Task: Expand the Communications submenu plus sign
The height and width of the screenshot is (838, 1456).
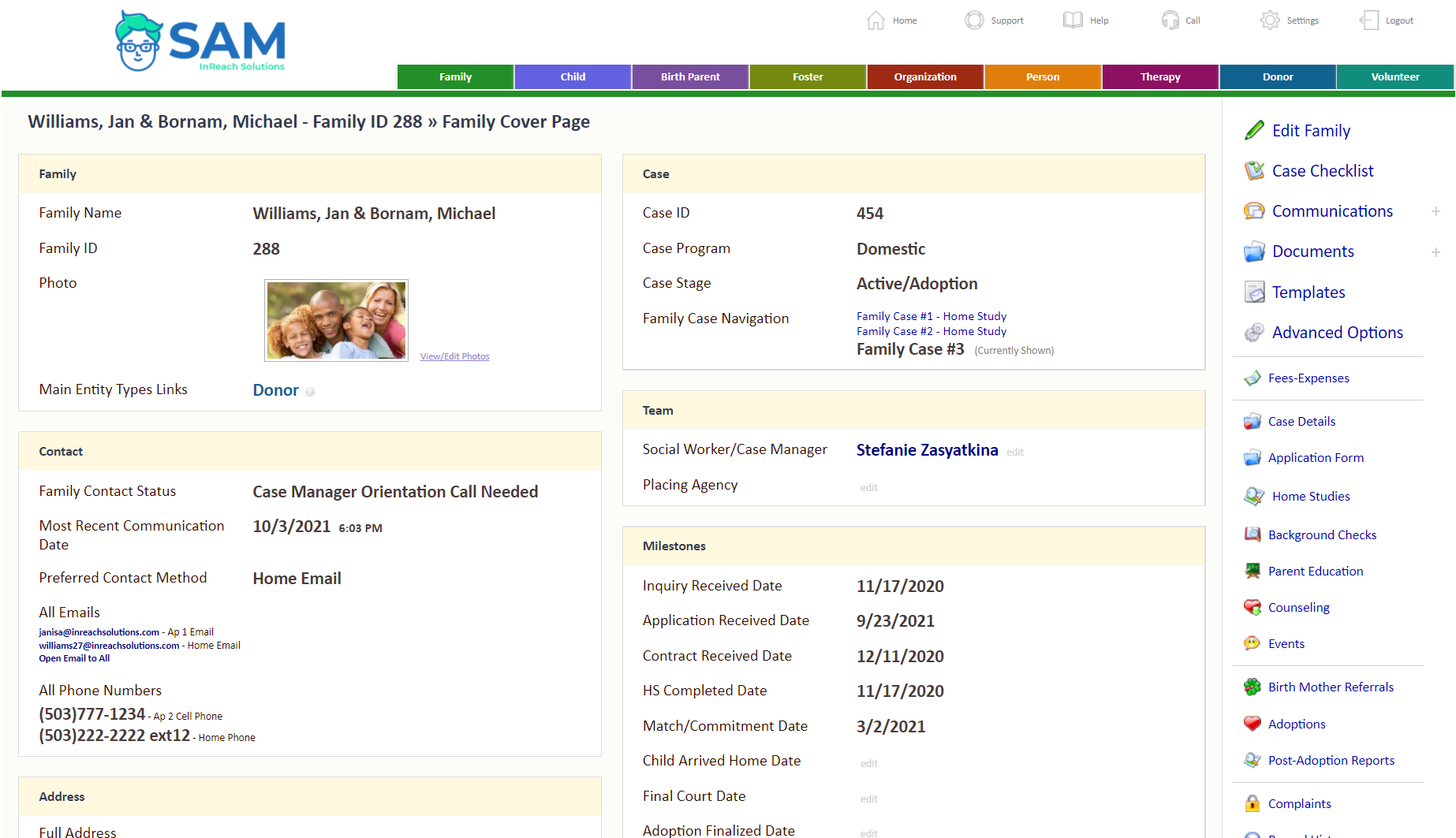Action: (1436, 211)
